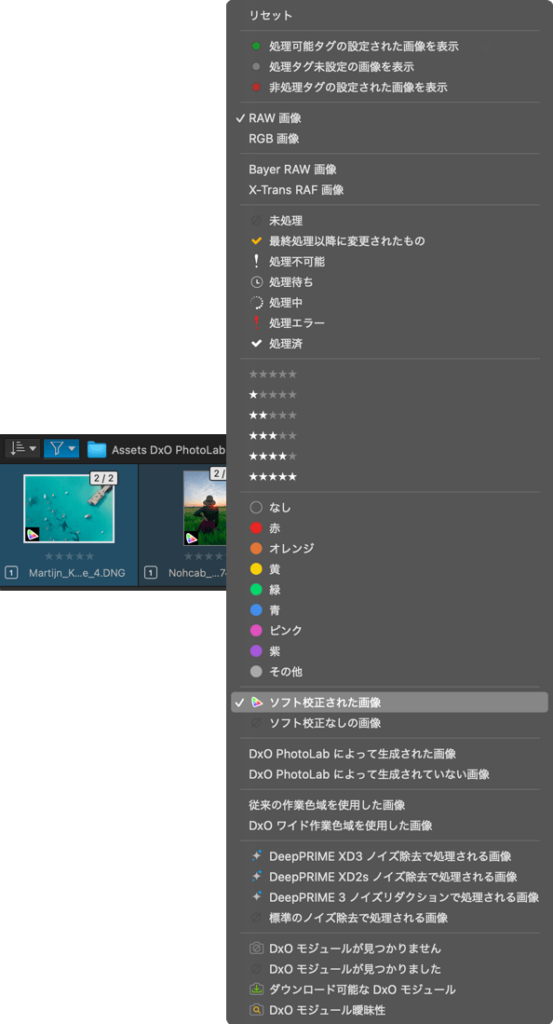Click virtual copy number beside Nohcab name
The height and width of the screenshot is (1024, 553).
point(151,573)
